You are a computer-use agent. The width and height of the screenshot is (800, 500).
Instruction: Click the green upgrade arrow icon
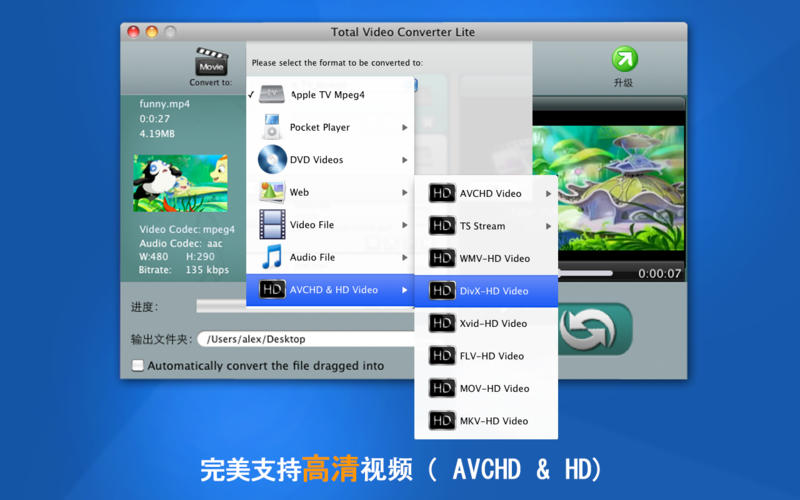(624, 59)
